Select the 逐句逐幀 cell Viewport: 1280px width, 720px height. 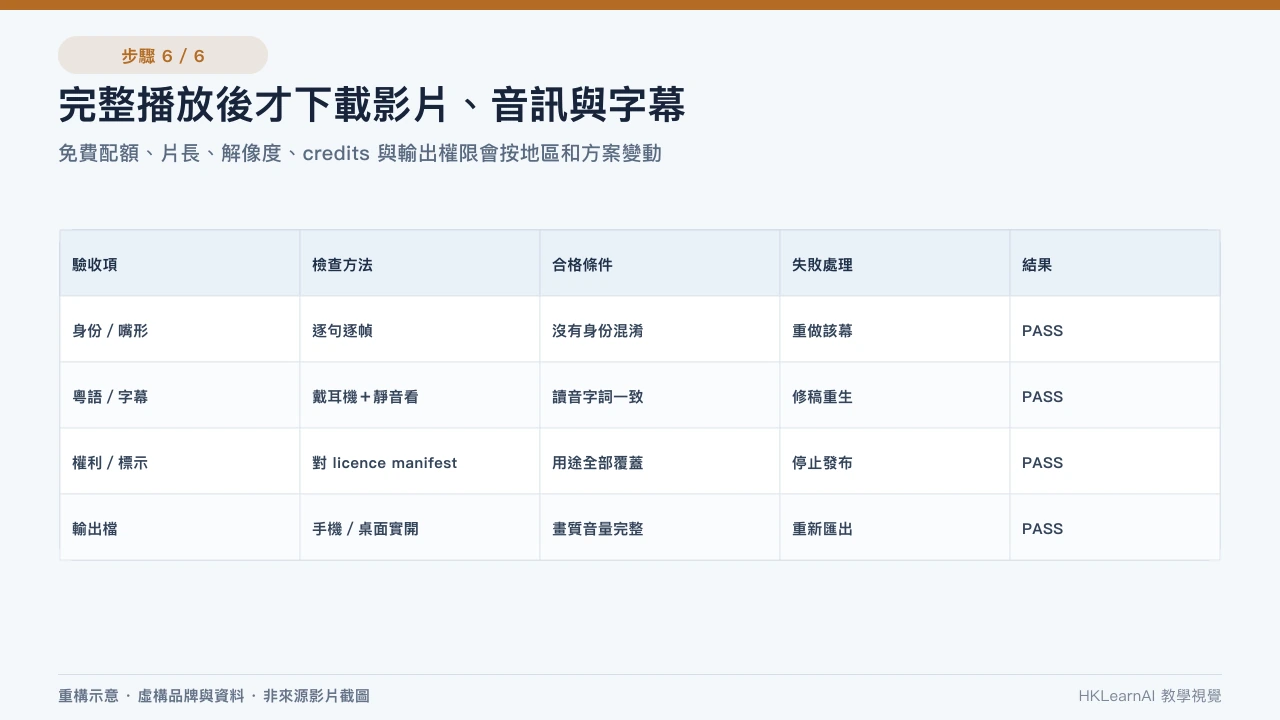click(420, 330)
